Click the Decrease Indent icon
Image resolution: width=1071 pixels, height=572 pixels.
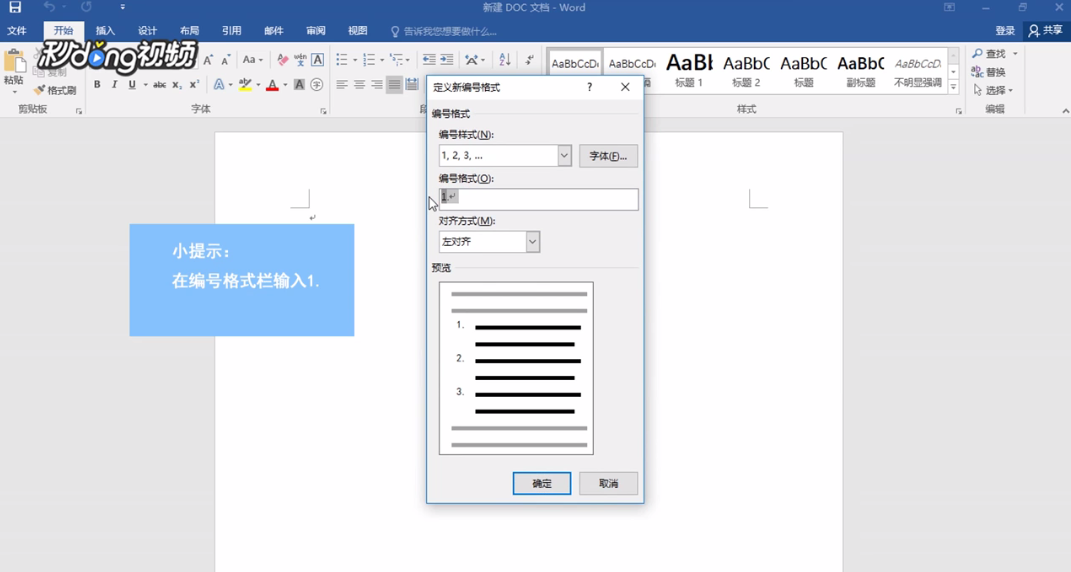pyautogui.click(x=429, y=60)
